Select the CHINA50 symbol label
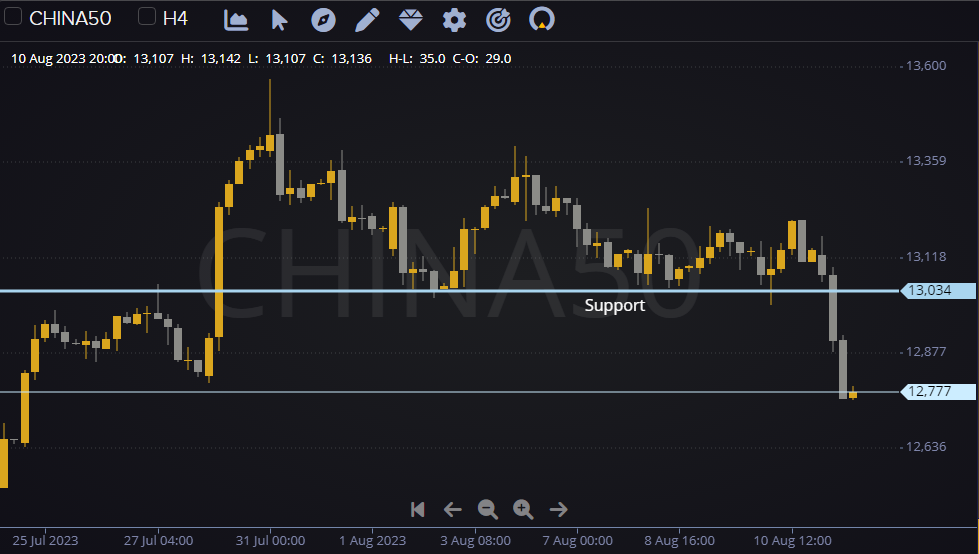 point(71,19)
